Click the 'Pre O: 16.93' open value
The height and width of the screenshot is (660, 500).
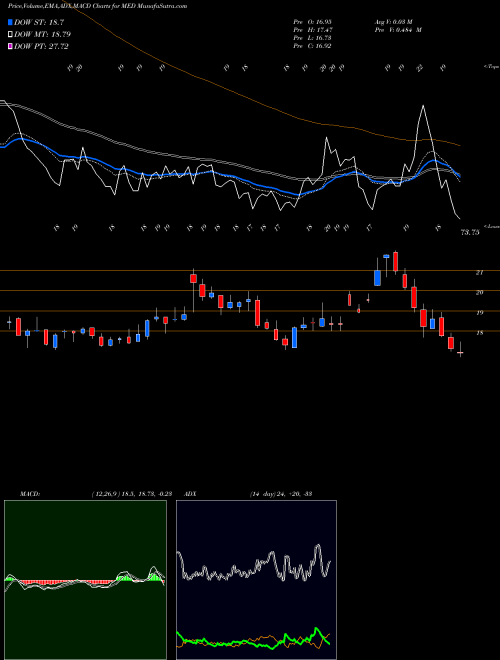tap(313, 21)
